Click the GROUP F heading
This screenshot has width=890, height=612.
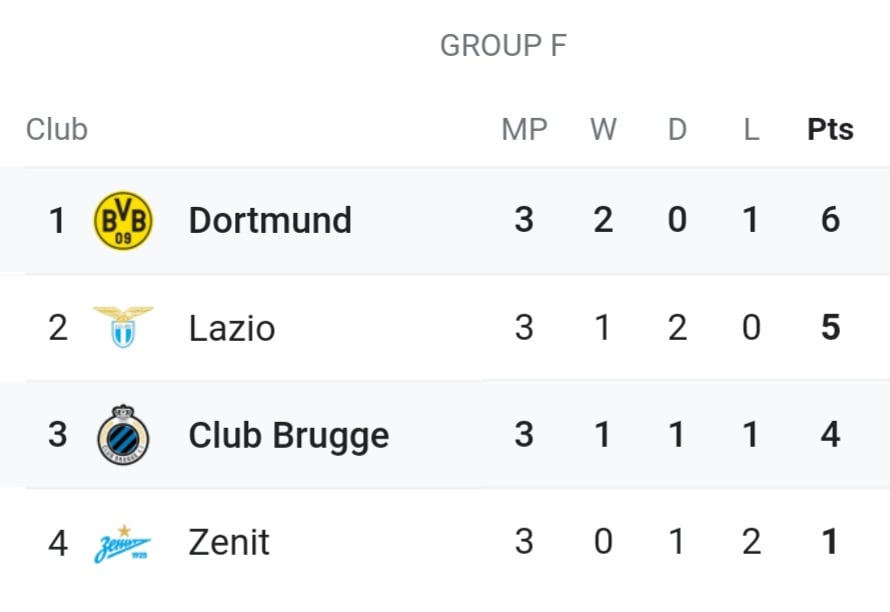tap(503, 45)
